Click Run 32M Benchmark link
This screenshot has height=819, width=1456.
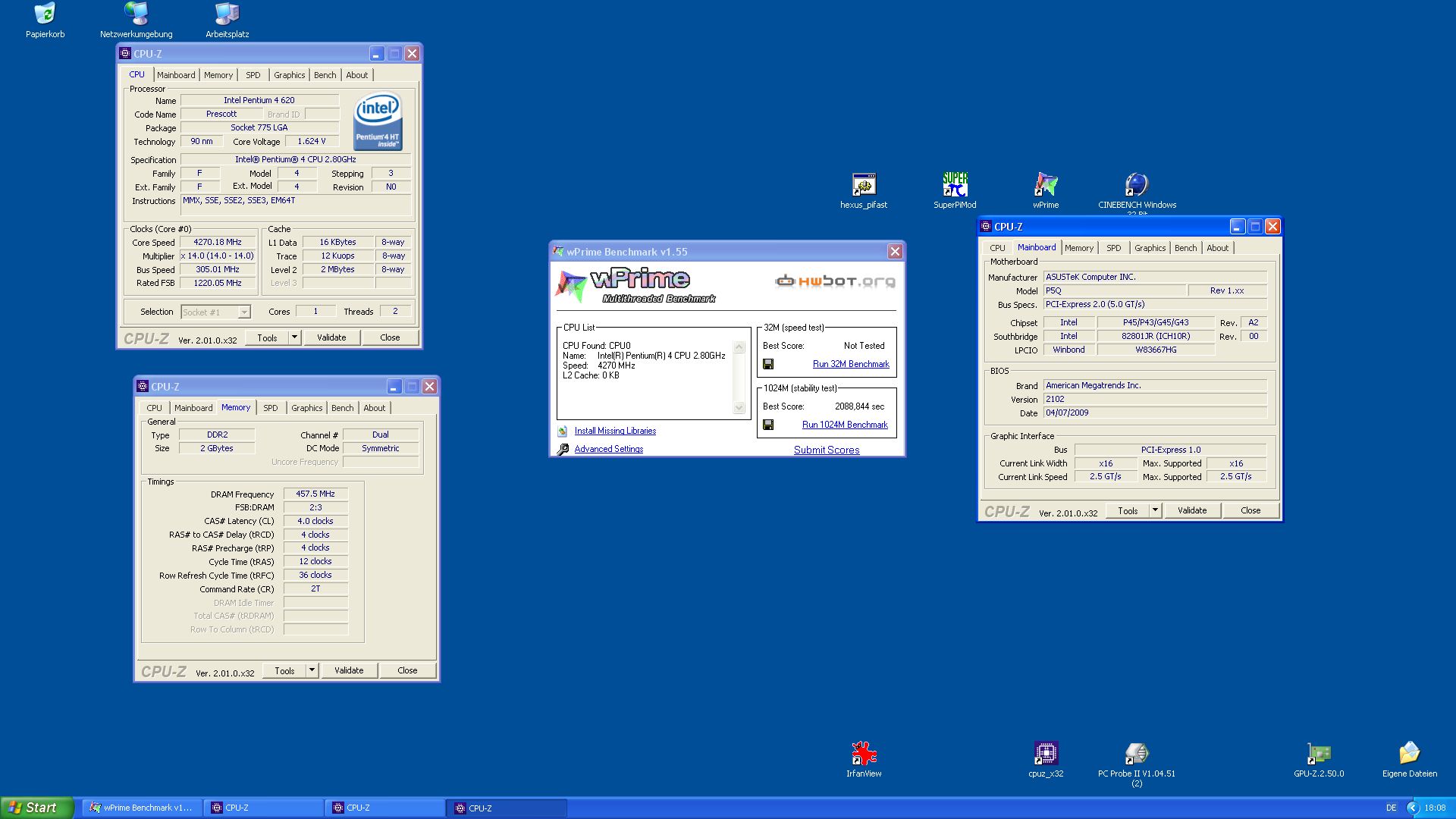point(851,364)
